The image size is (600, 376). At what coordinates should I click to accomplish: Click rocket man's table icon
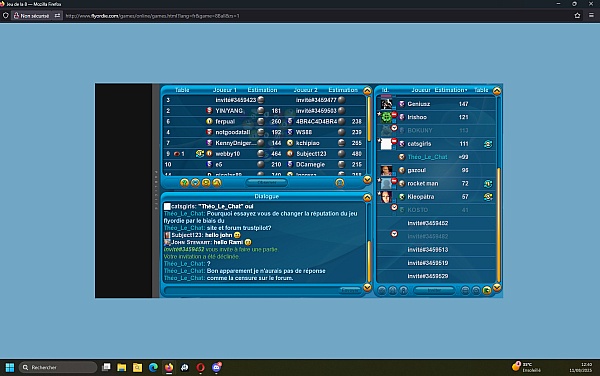tap(488, 184)
